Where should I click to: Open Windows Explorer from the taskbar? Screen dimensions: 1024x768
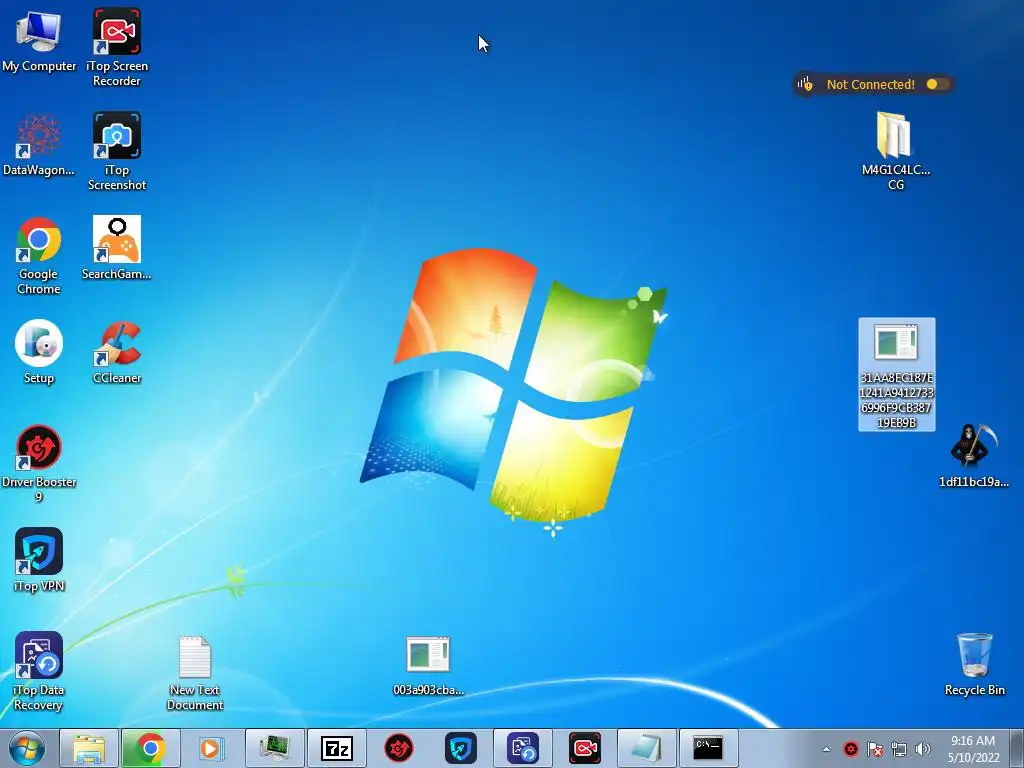coord(89,748)
